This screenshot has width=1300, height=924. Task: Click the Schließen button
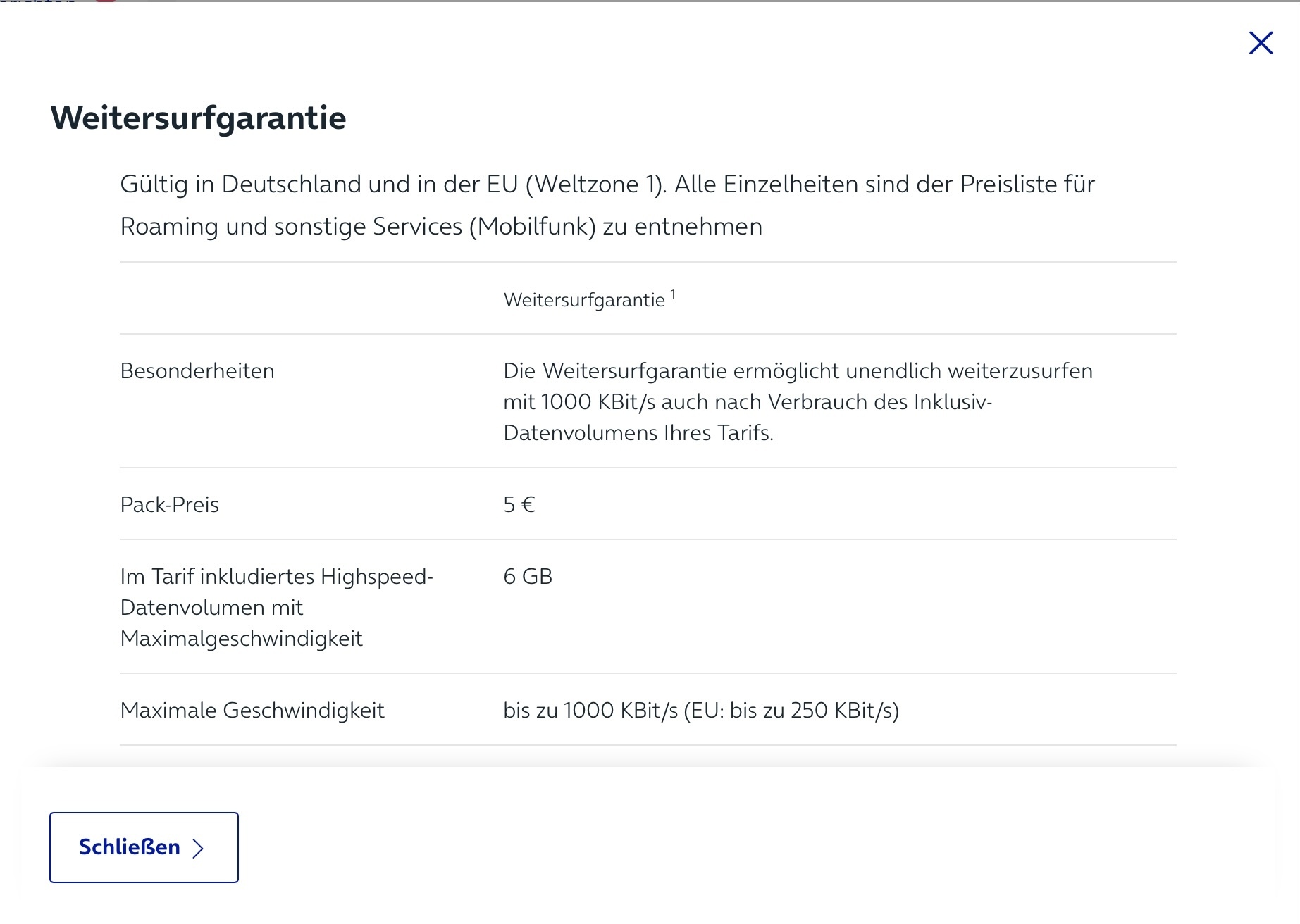click(x=144, y=847)
